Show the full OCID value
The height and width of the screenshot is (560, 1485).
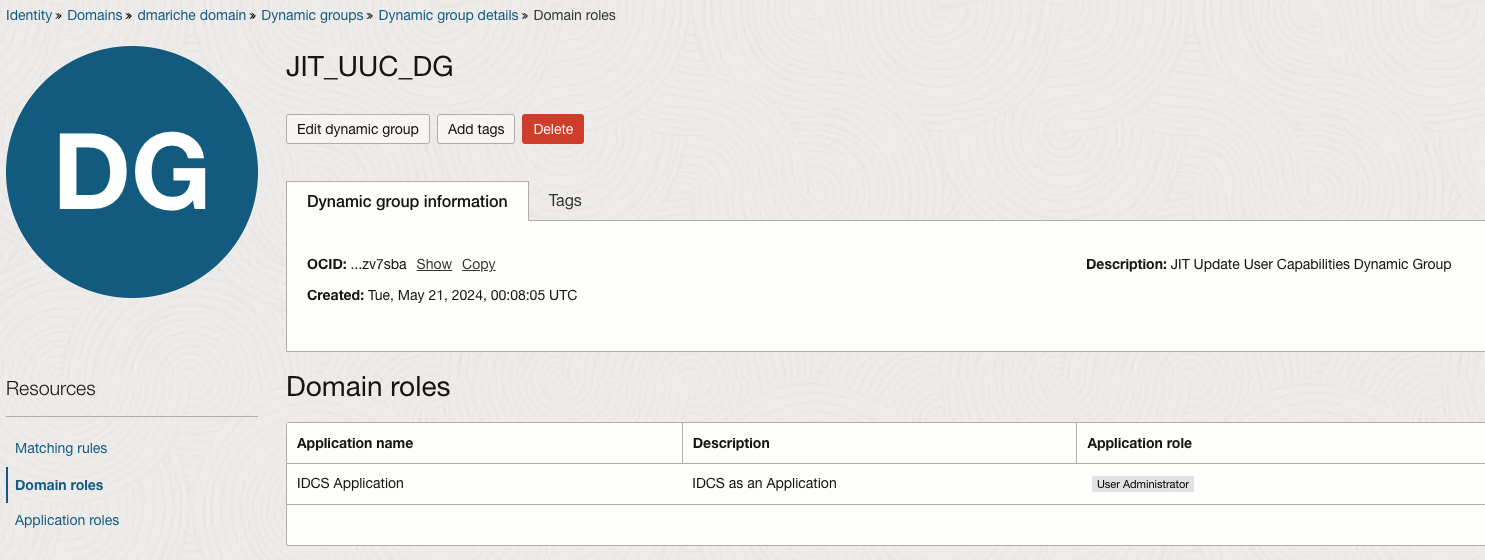point(434,265)
